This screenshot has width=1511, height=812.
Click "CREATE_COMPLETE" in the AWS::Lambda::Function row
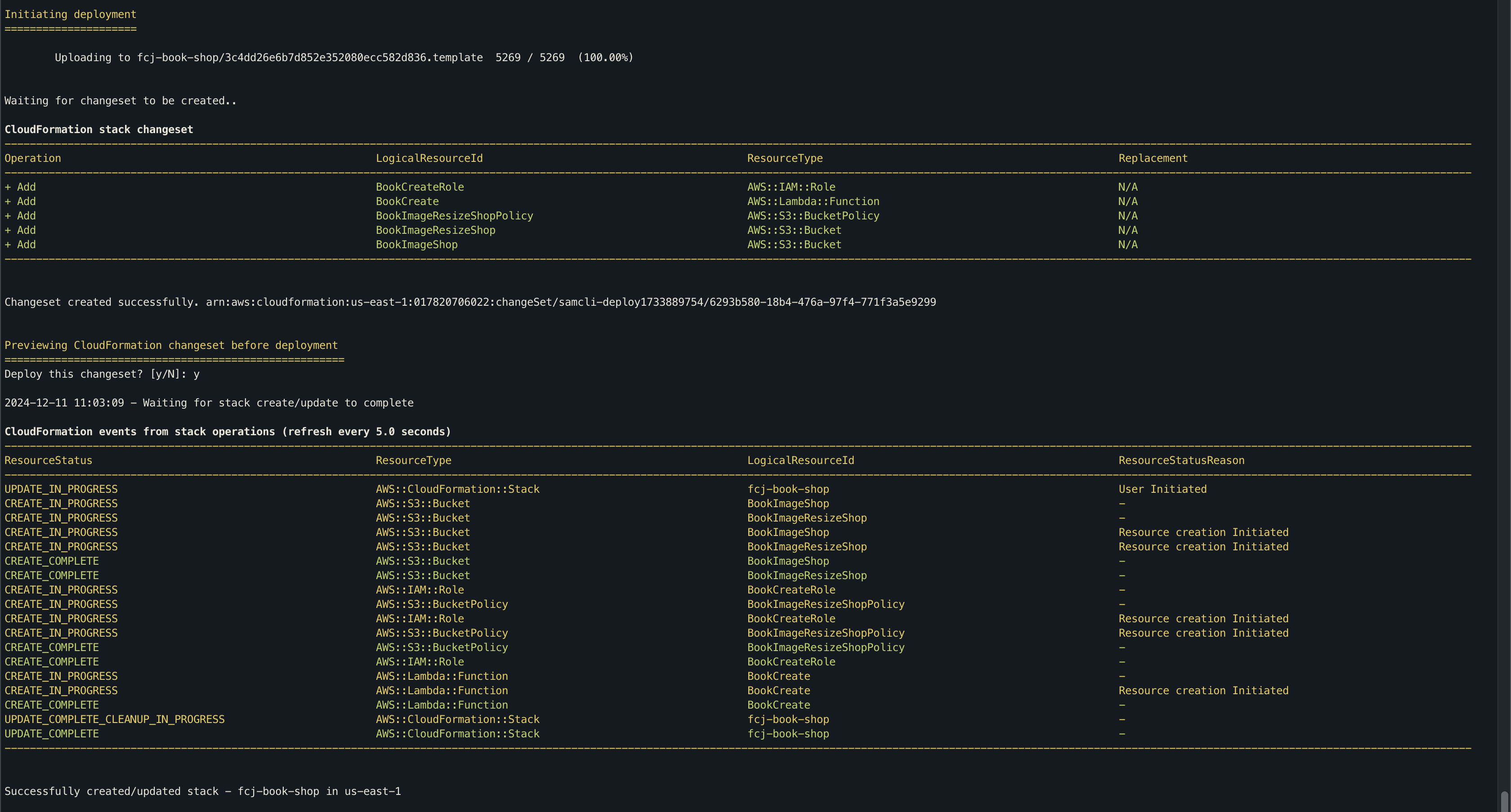(52, 705)
